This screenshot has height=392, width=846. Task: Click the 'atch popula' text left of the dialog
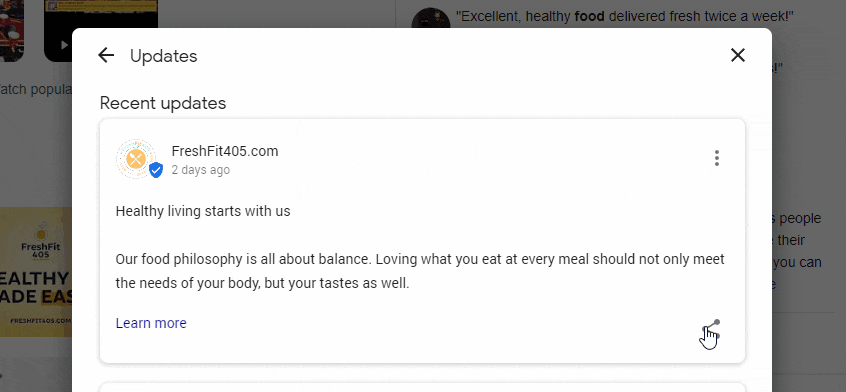[36, 89]
